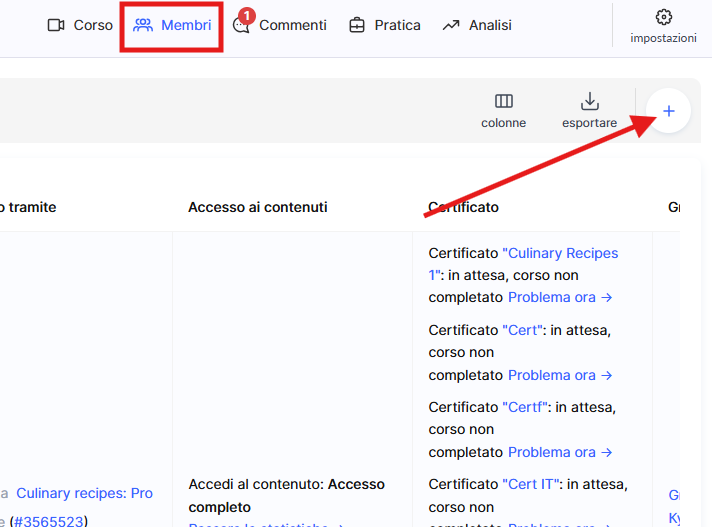Open order number #3565523 link
The width and height of the screenshot is (712, 527).
click(x=48, y=520)
